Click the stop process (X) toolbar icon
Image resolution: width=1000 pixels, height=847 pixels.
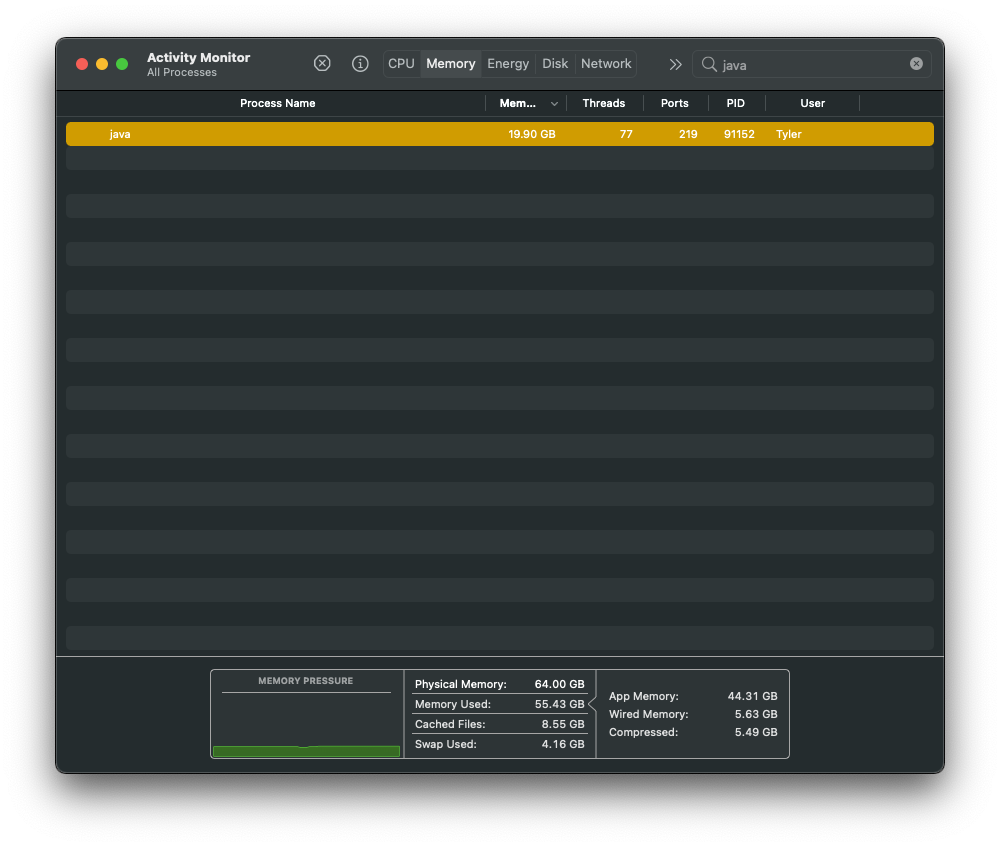tap(322, 64)
